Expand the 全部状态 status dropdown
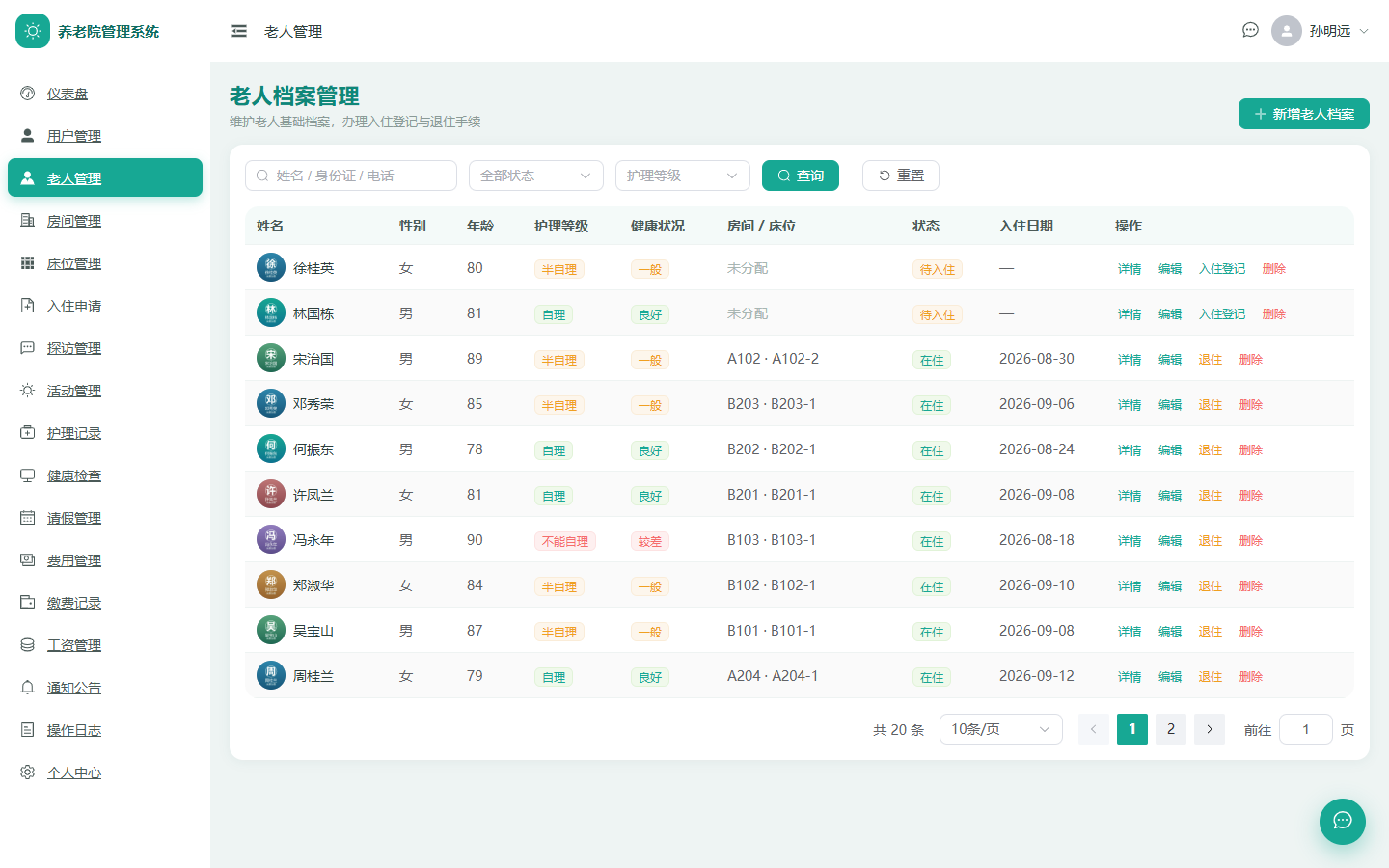1389x868 pixels. (536, 176)
